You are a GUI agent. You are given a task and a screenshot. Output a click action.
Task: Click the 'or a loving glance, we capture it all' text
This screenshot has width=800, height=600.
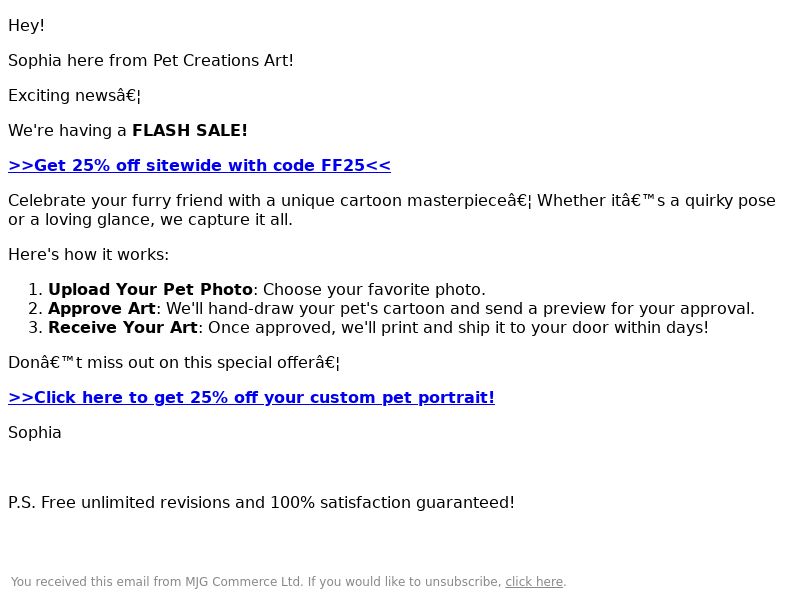click(x=151, y=219)
